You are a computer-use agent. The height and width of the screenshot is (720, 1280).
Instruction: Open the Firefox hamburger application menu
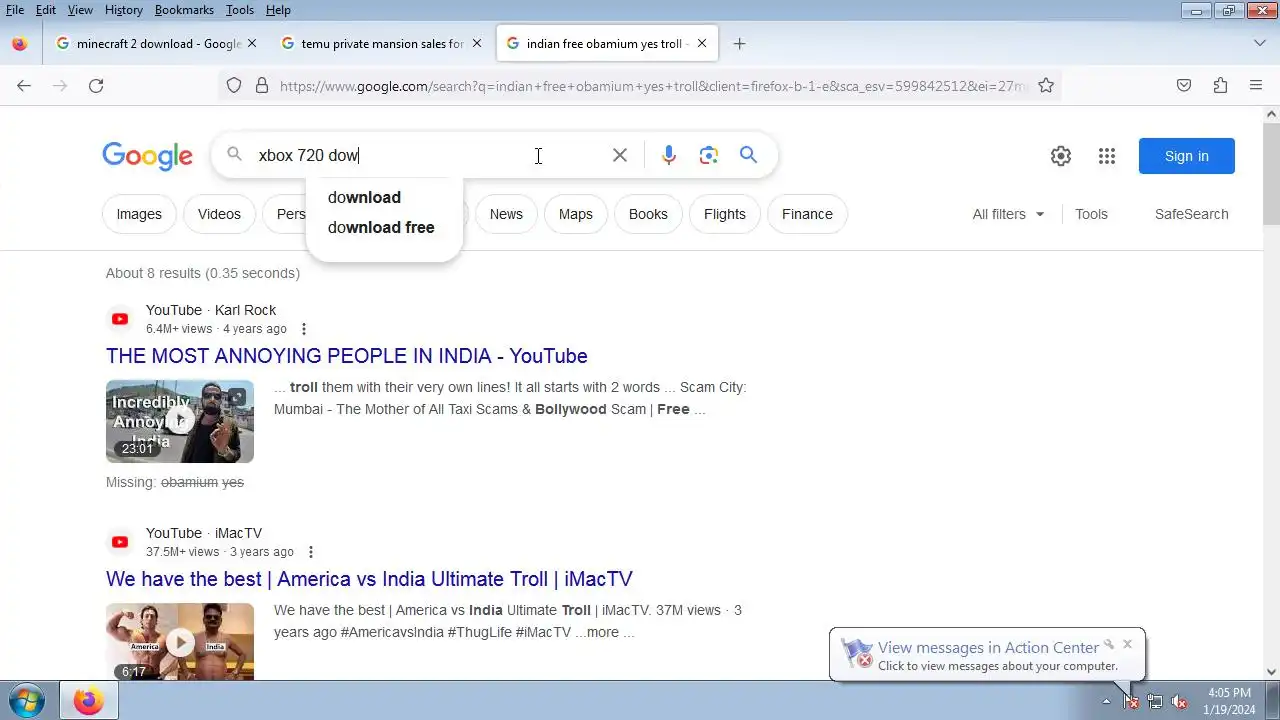(1256, 86)
